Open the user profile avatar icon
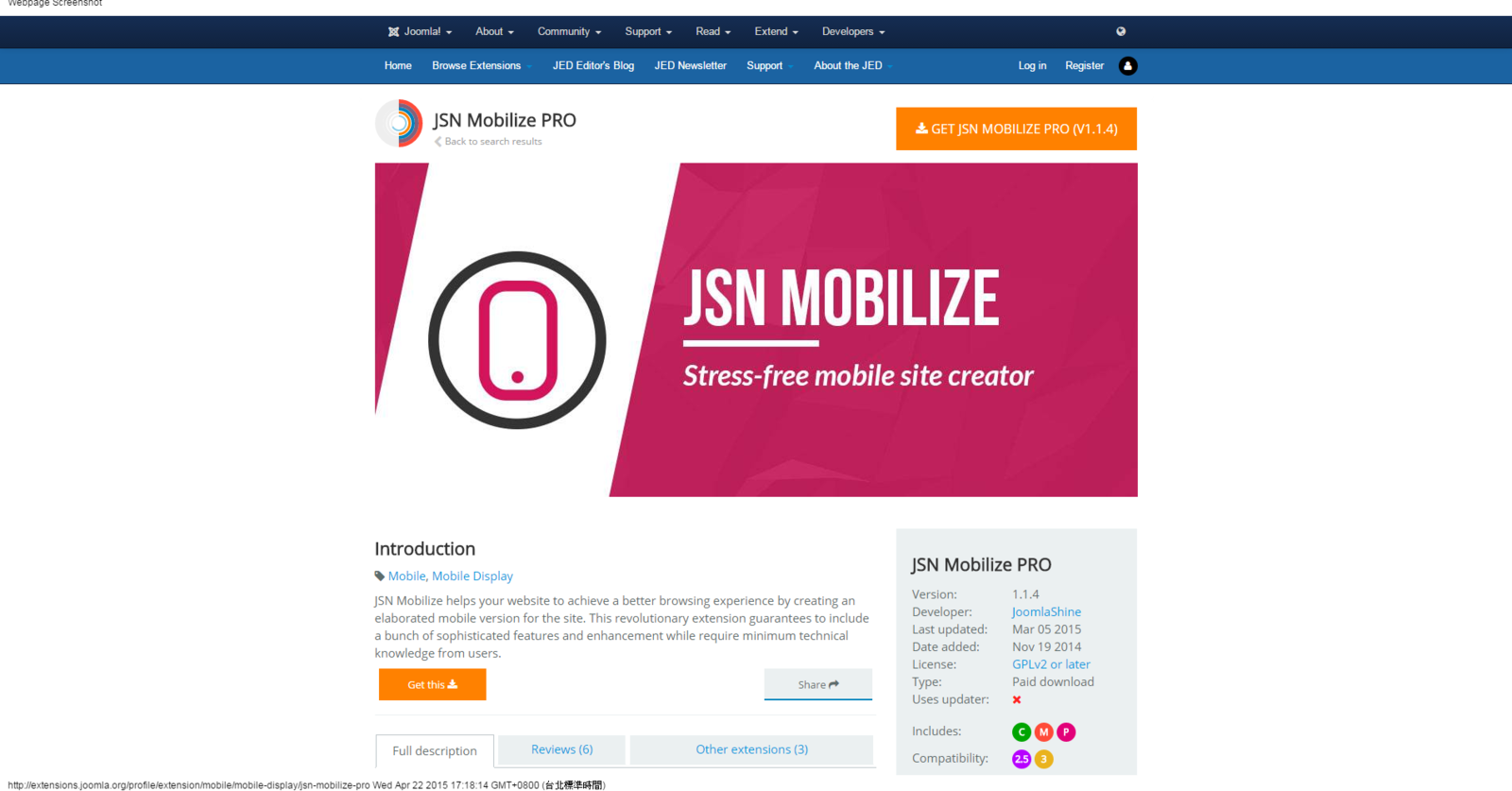This screenshot has height=791, width=1512. point(1127,66)
